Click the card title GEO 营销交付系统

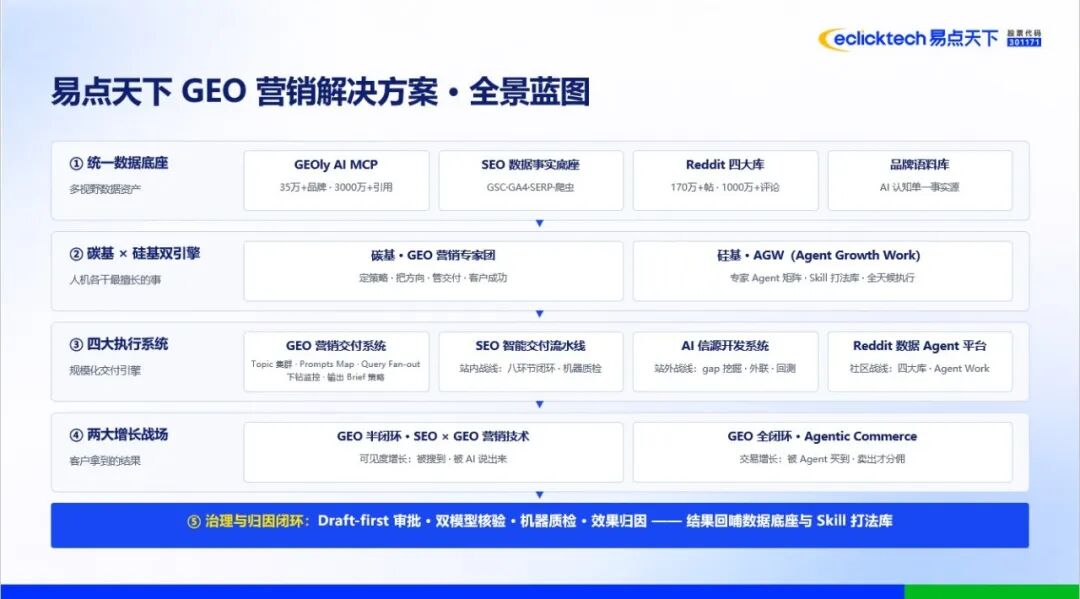click(x=335, y=346)
